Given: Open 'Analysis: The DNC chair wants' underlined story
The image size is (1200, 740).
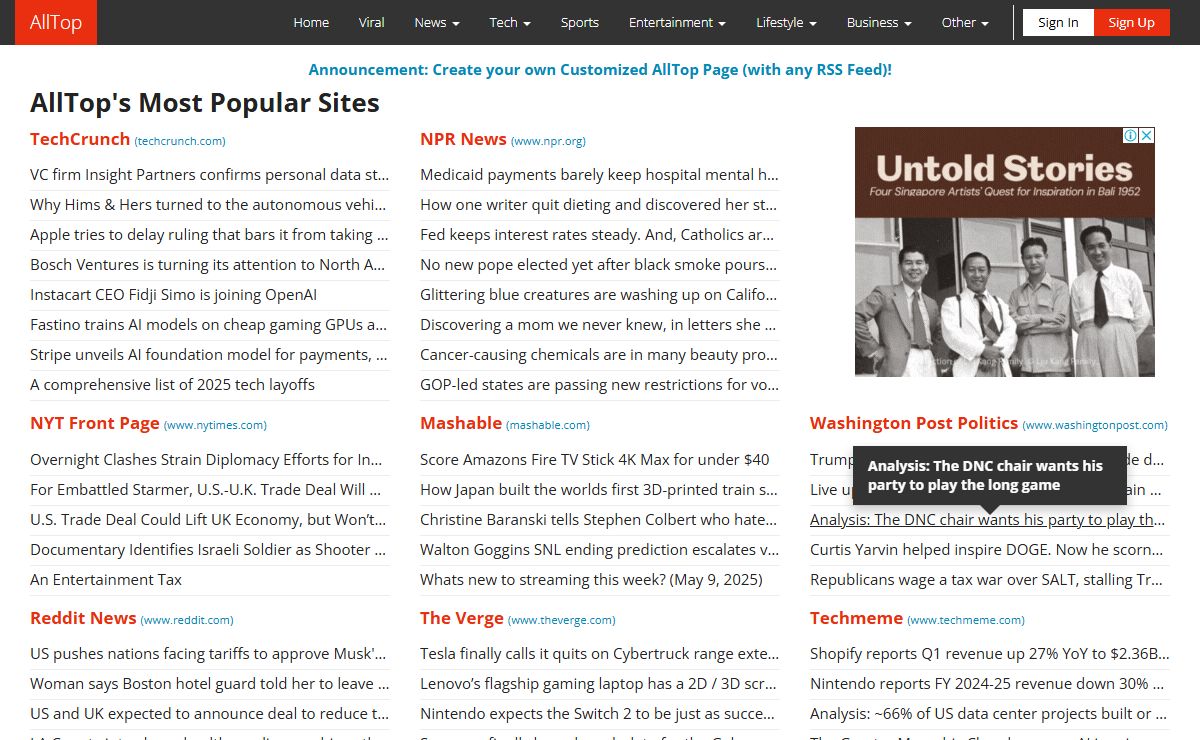Looking at the screenshot, I should tap(988, 520).
